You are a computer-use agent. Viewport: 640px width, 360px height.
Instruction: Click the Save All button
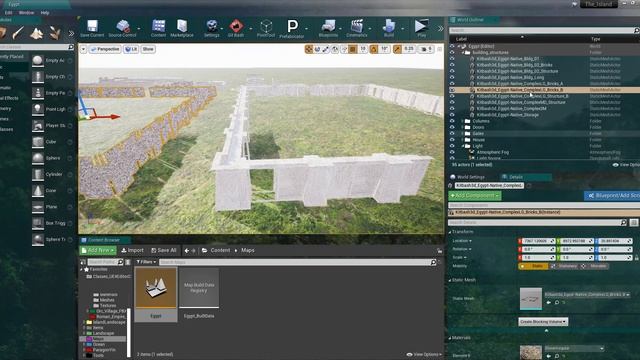164,250
